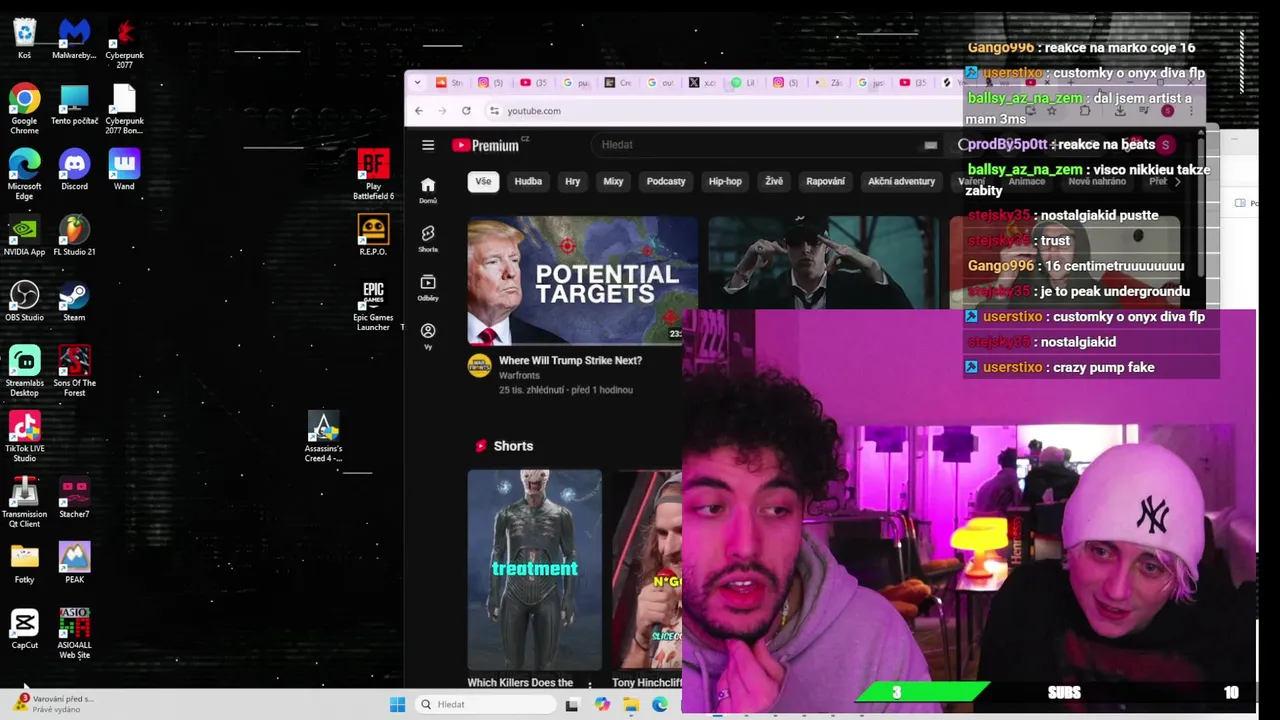Open File Explorer on taskbar

click(631, 705)
